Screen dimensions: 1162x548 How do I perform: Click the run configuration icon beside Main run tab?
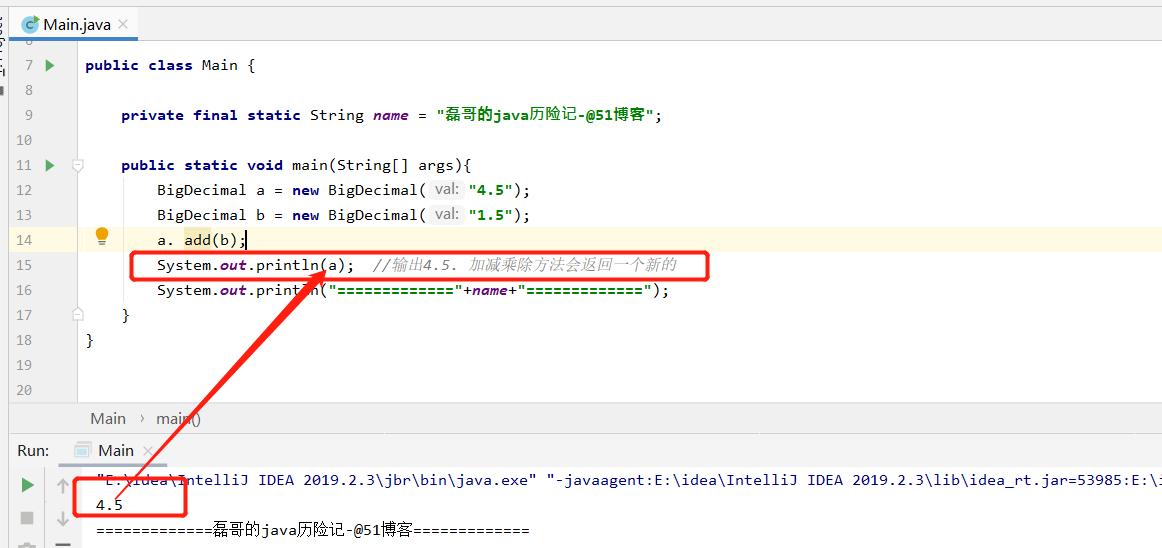82,450
